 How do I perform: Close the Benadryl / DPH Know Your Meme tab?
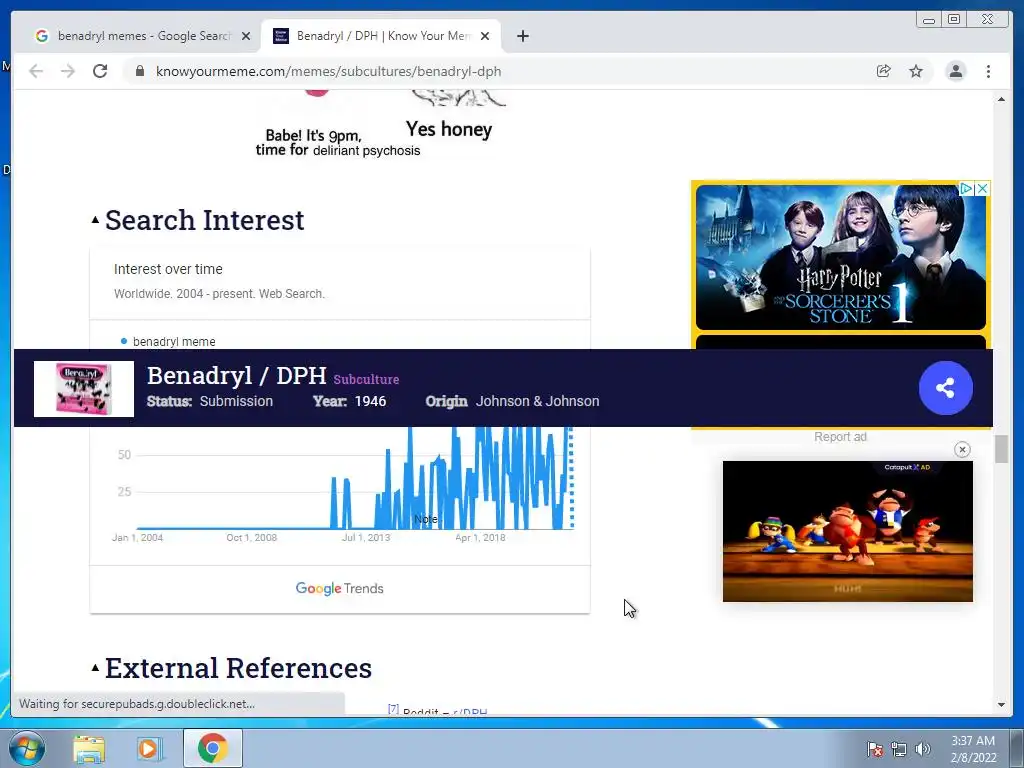point(485,36)
